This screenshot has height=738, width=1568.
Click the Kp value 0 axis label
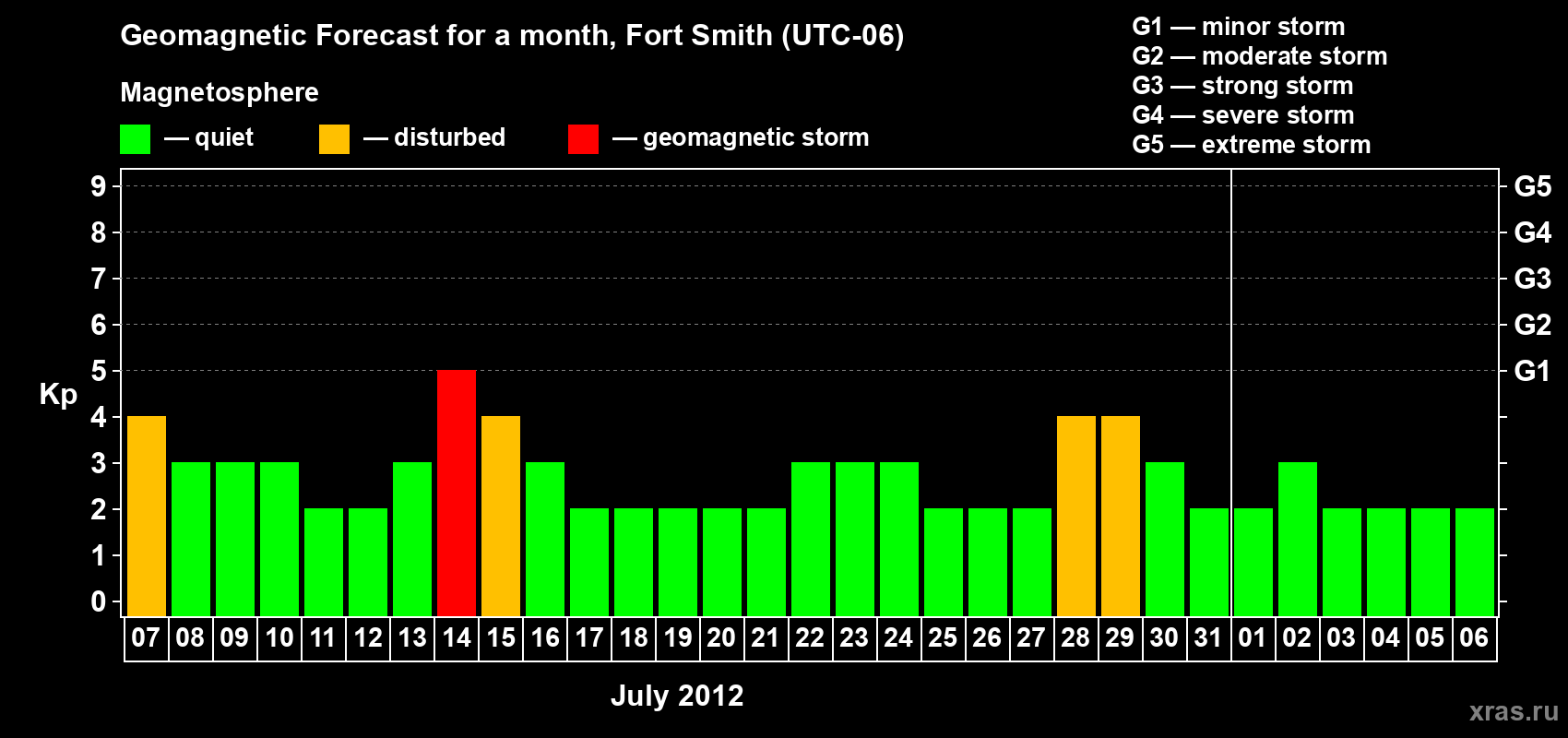[x=99, y=601]
